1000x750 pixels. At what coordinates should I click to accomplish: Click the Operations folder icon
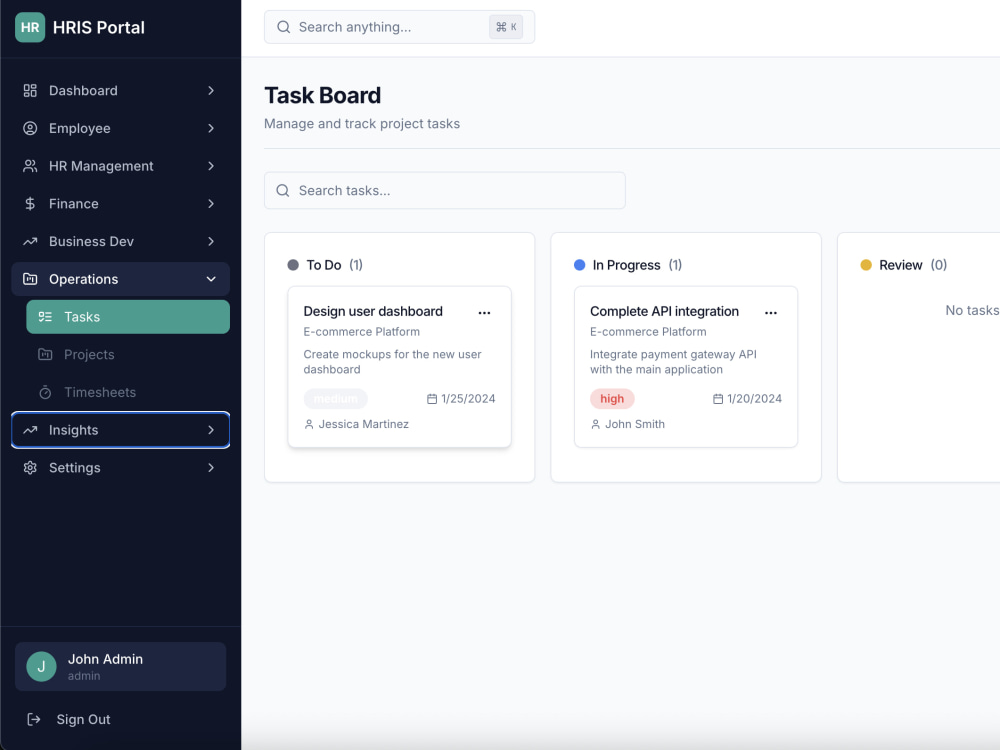(x=30, y=279)
